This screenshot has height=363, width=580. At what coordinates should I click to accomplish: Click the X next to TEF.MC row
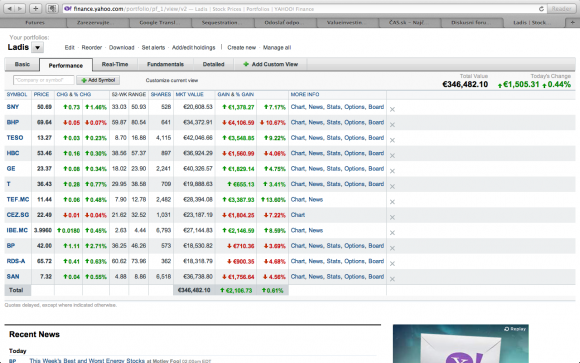pos(392,202)
